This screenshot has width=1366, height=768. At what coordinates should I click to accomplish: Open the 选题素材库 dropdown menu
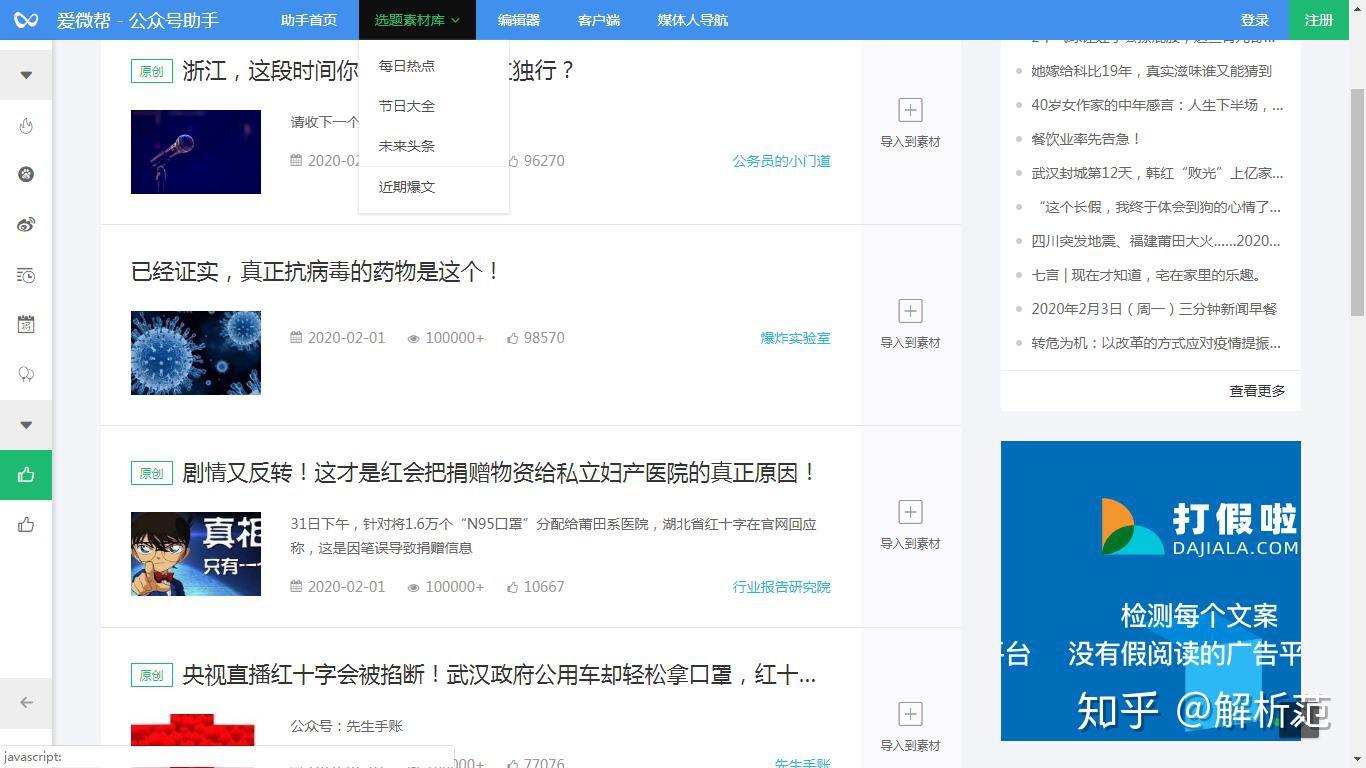click(417, 20)
